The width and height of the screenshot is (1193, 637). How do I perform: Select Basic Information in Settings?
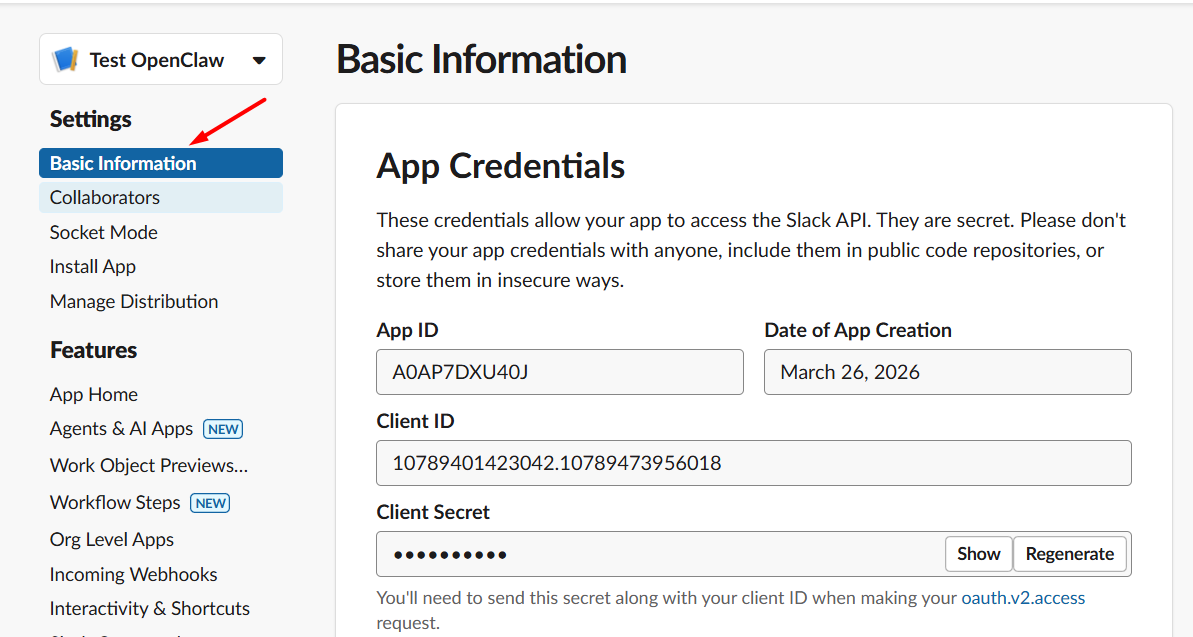click(x=123, y=163)
